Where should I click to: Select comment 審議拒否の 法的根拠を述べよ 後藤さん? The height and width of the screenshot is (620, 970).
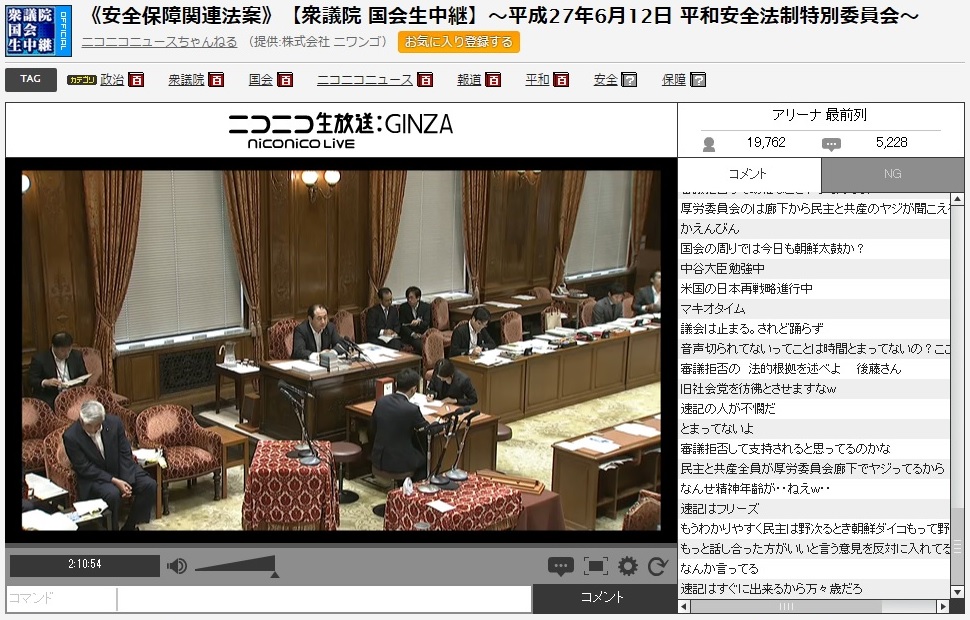coord(814,369)
